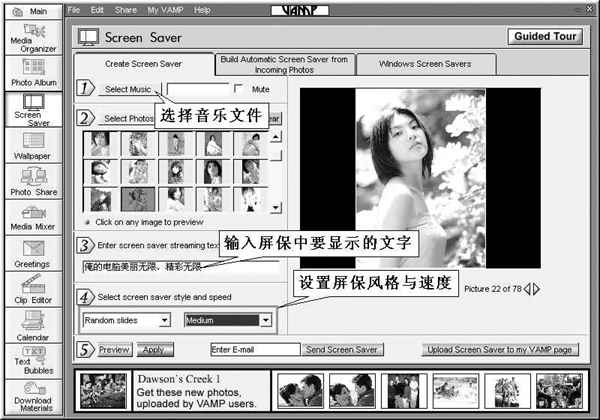Open Media Organizer from sidebar

point(33,38)
